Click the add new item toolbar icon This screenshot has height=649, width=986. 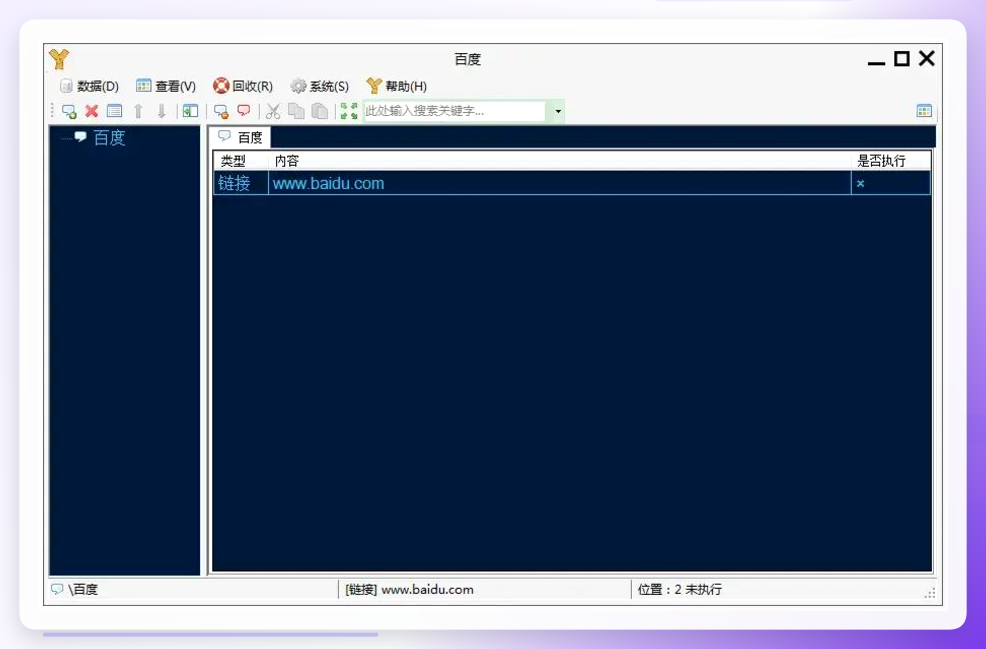point(69,111)
